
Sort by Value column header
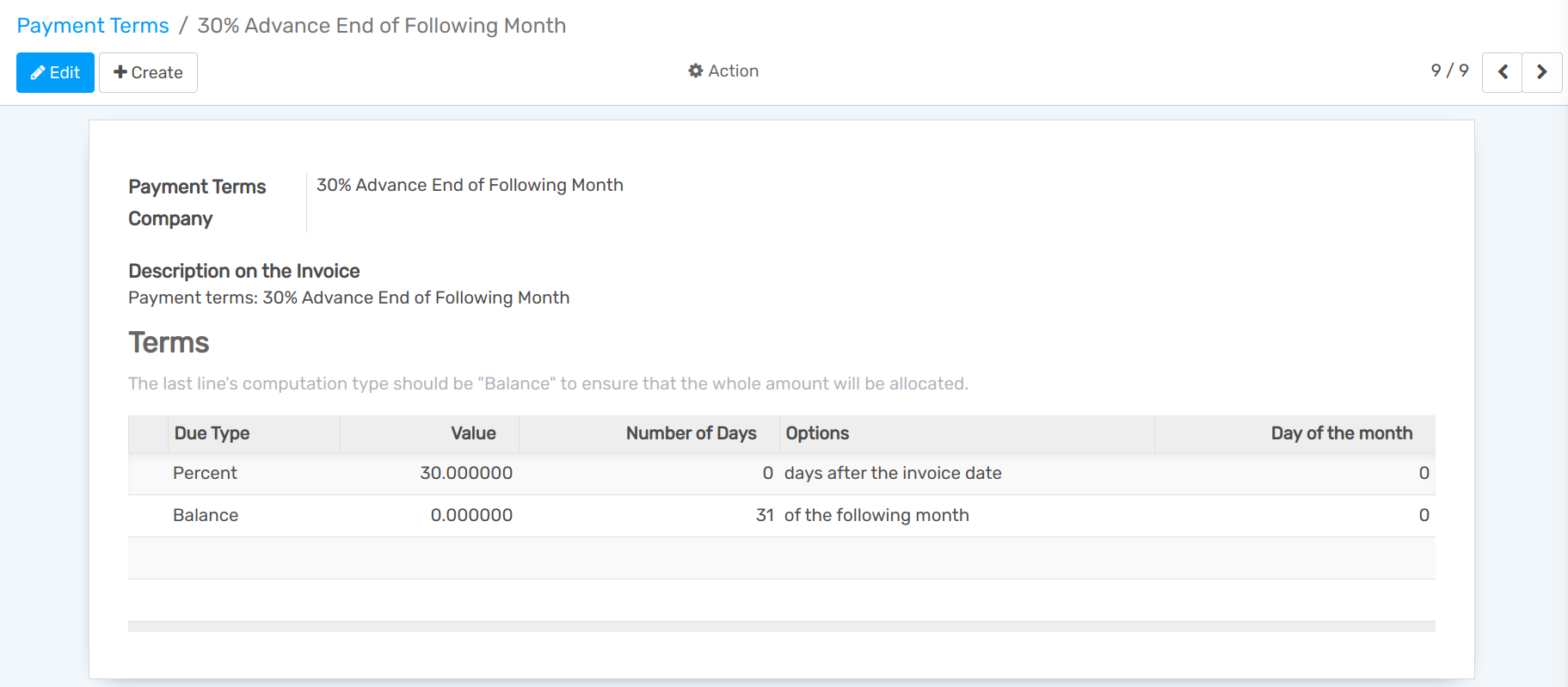[x=473, y=433]
